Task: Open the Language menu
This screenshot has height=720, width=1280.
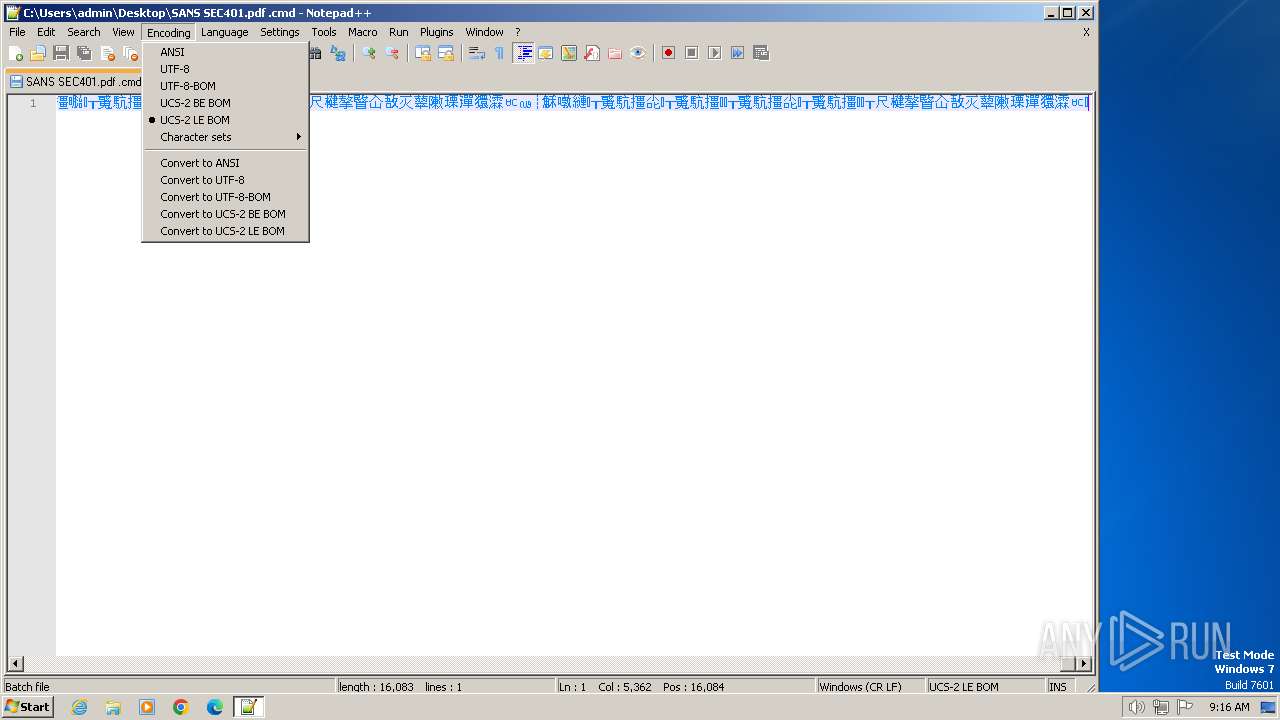Action: tap(224, 32)
